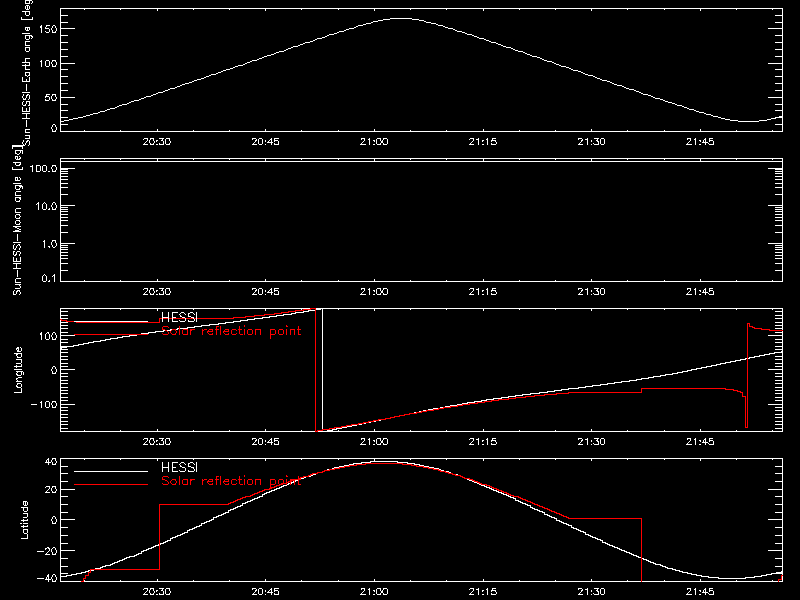This screenshot has width=800, height=600.
Task: Click '21:30' time label under Longitude plot
Action: click(591, 442)
